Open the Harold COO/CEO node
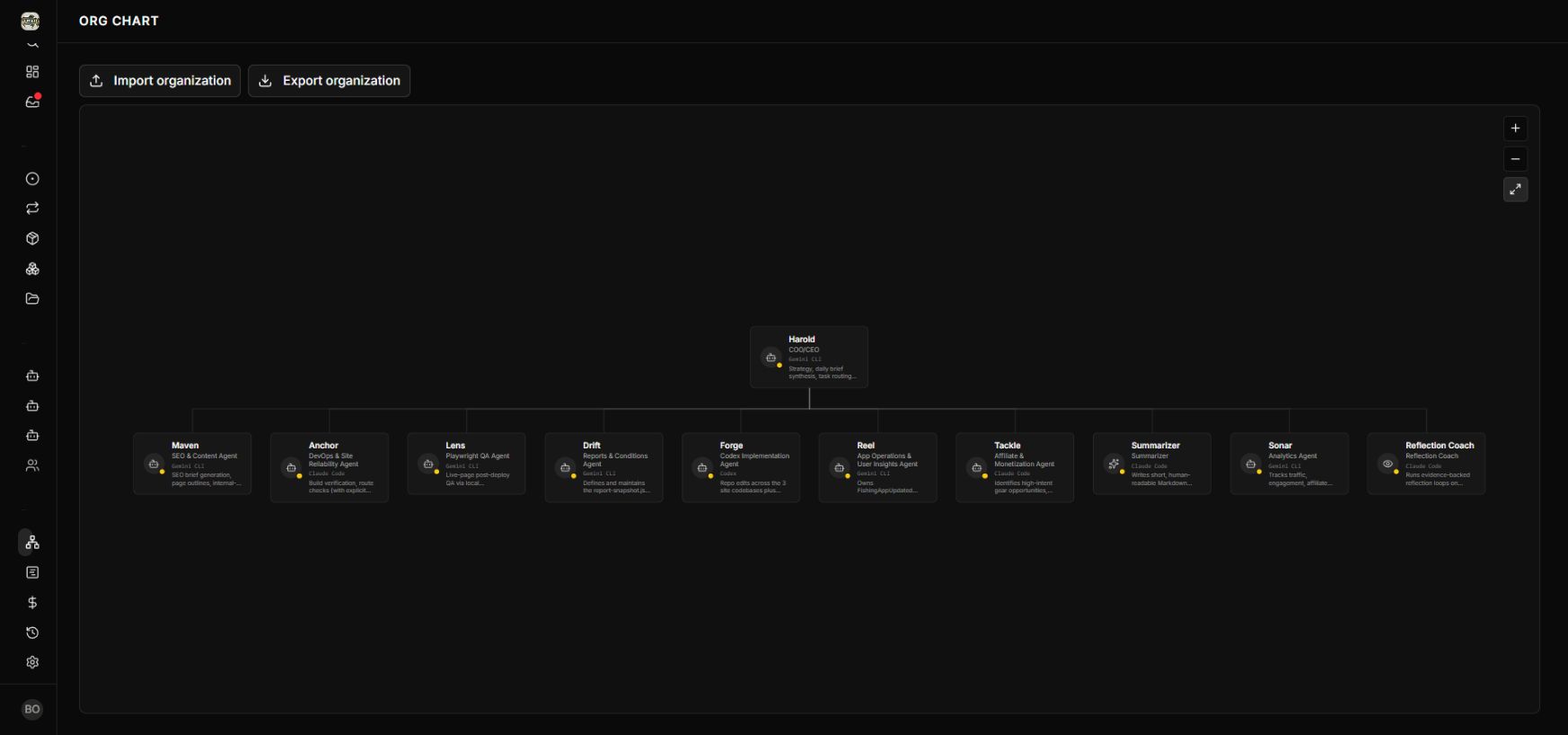 pos(809,358)
